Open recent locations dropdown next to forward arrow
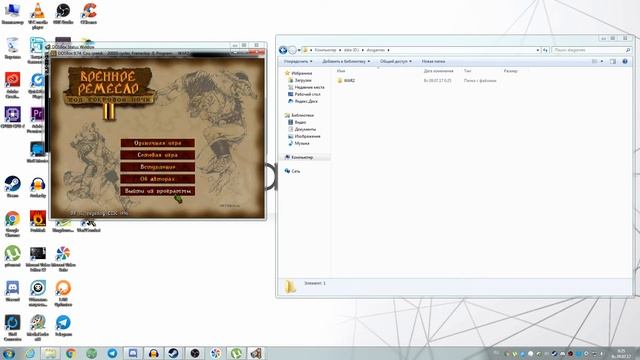The image size is (640, 360). click(299, 50)
